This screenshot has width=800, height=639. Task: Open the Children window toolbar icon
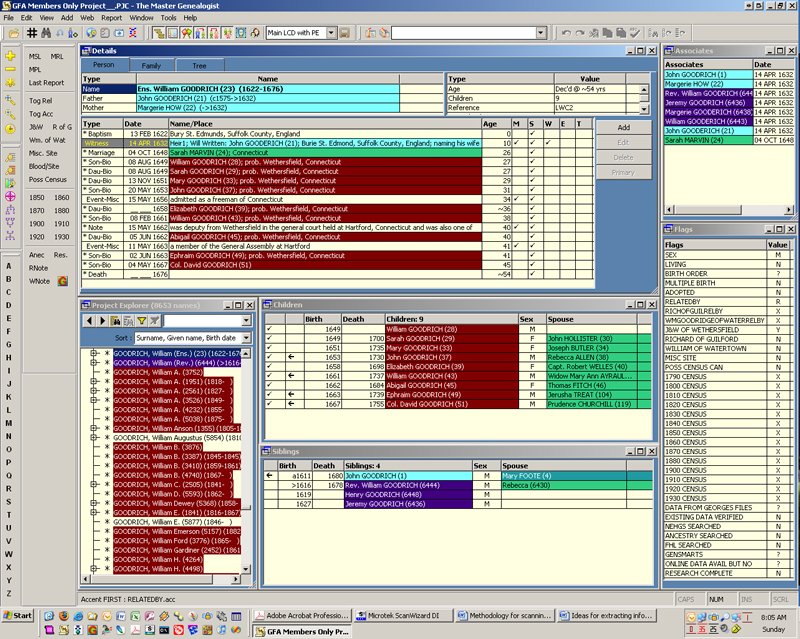coord(200,33)
